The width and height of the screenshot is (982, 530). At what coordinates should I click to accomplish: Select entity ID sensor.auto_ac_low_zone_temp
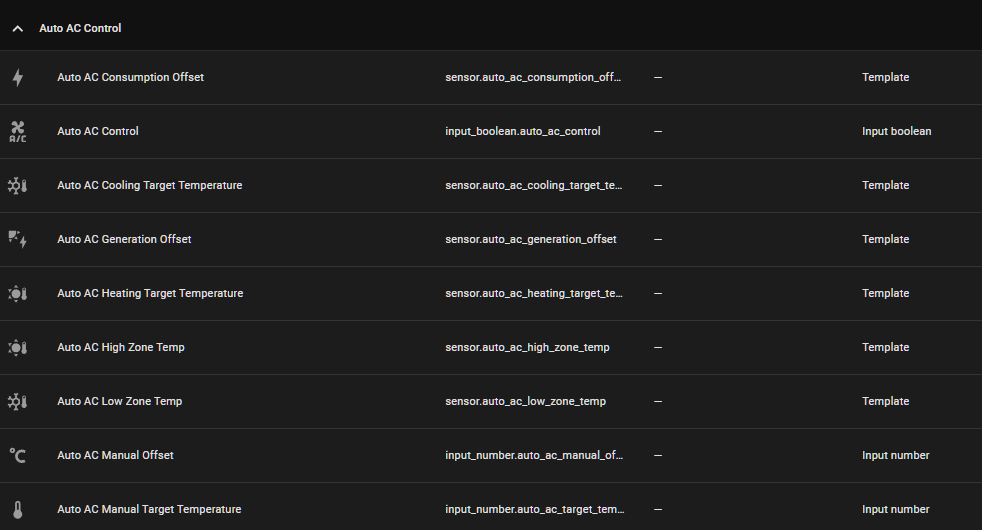(525, 402)
